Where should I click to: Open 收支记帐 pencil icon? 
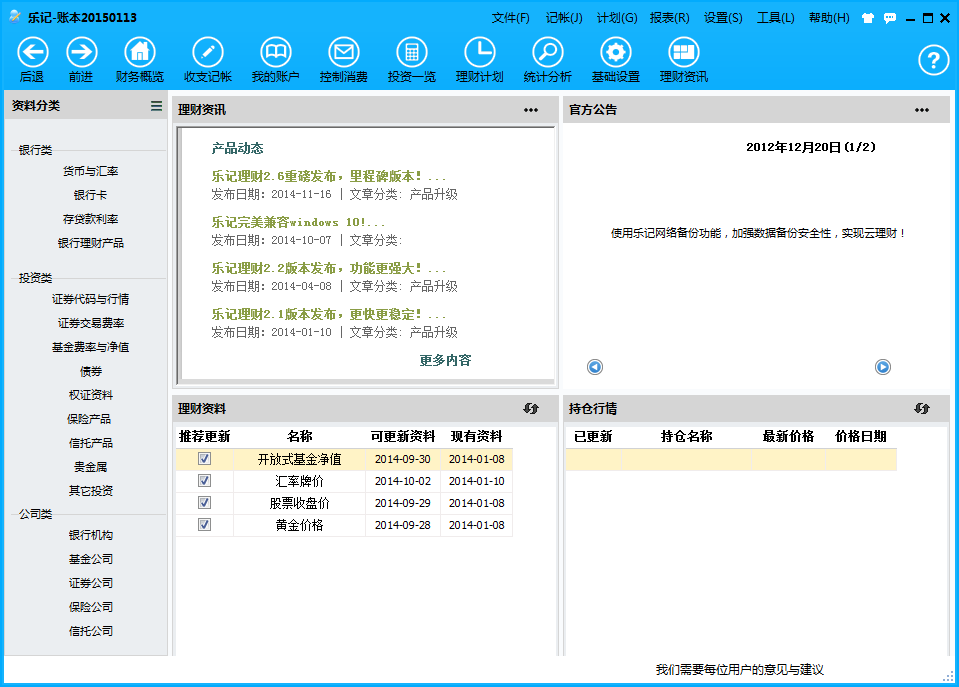[x=208, y=53]
